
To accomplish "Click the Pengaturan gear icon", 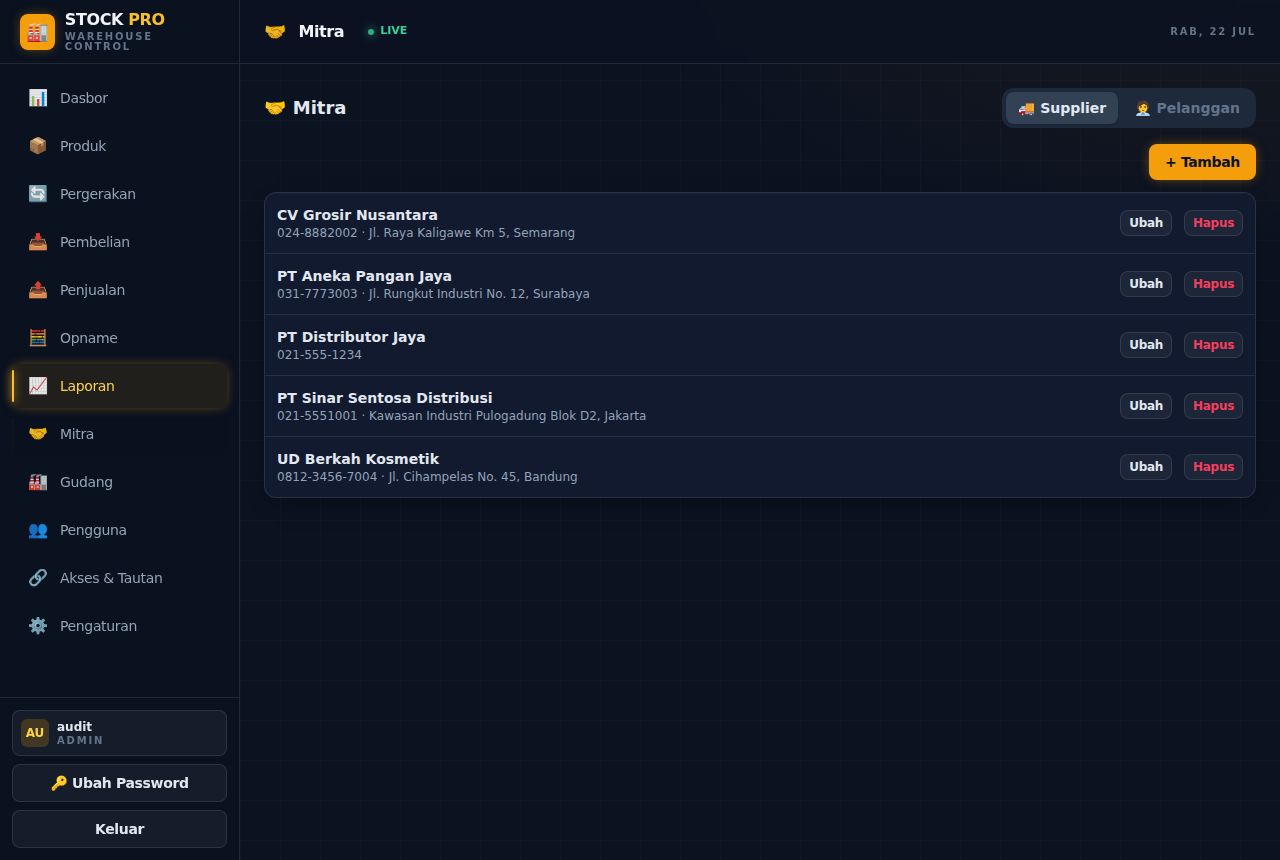I will coord(38,626).
